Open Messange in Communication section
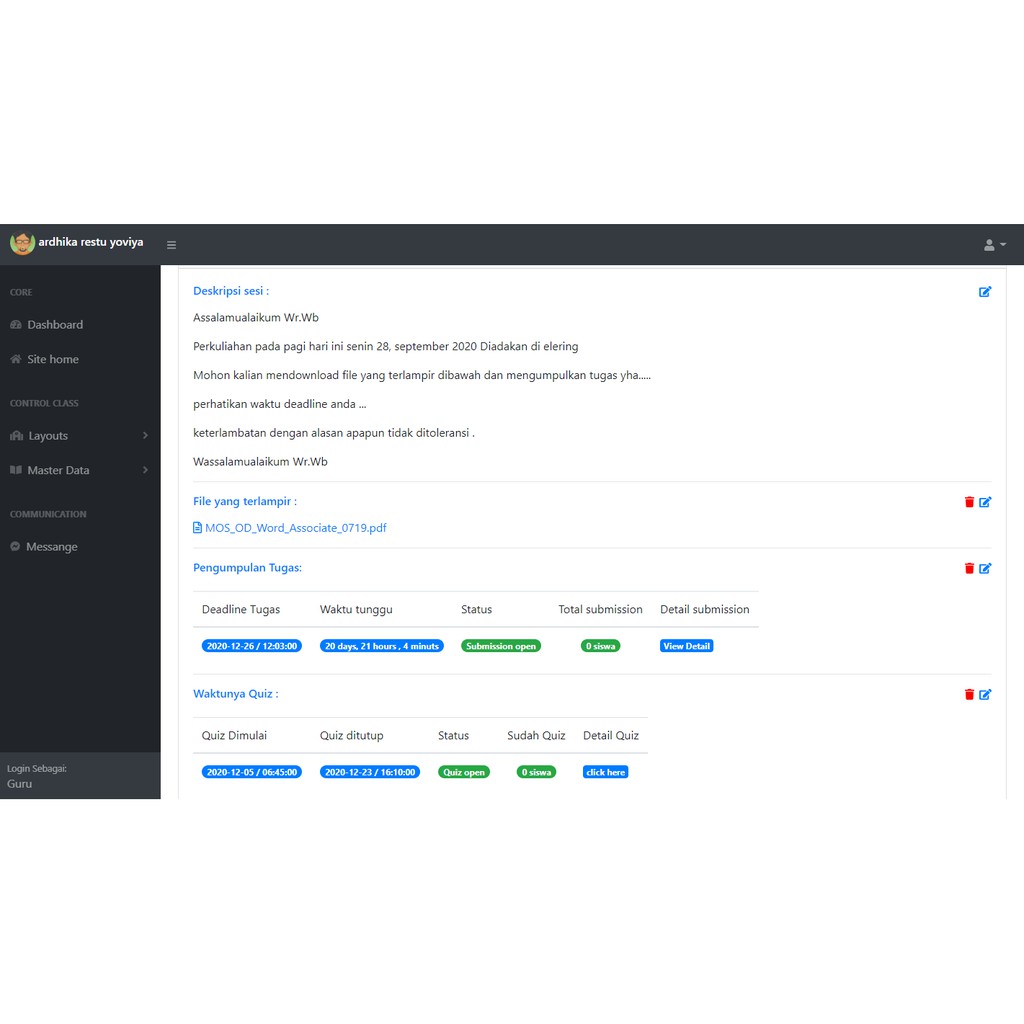Viewport: 1024px width, 1024px height. [51, 547]
